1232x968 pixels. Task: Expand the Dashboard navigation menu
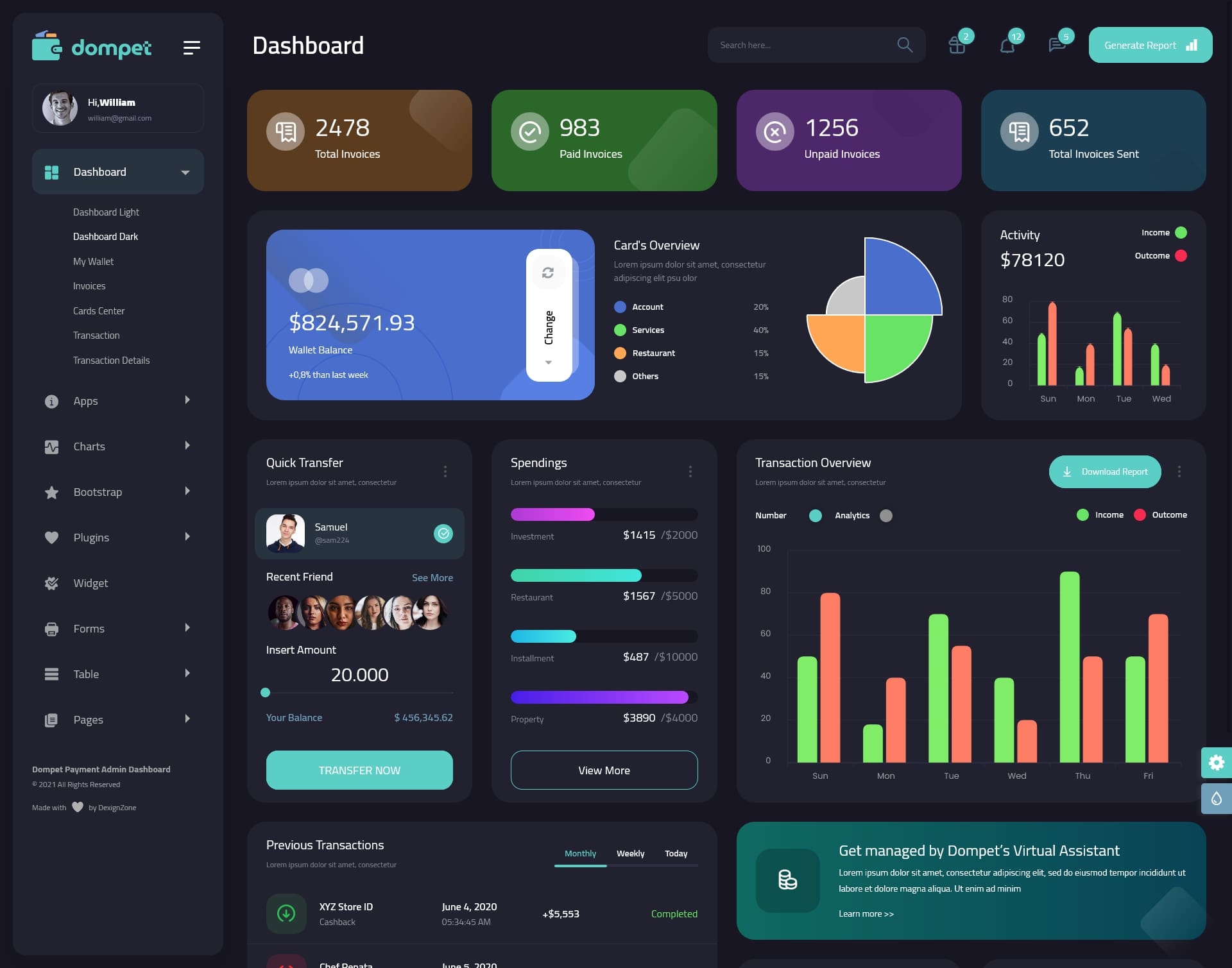[x=185, y=171]
